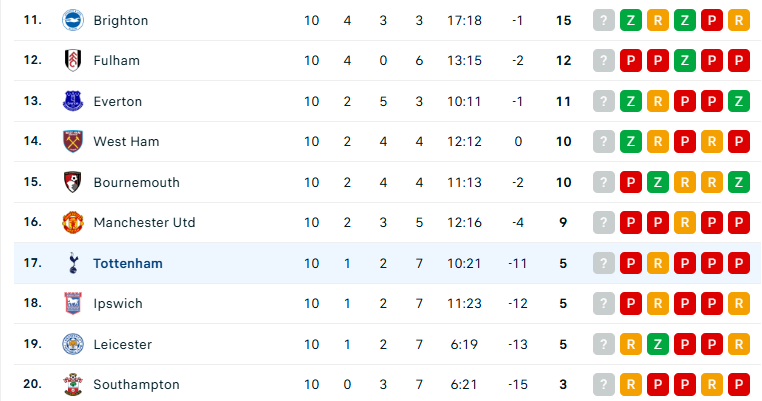The image size is (762, 401).
Task: Open the Bournemouth team page
Action: tap(137, 182)
